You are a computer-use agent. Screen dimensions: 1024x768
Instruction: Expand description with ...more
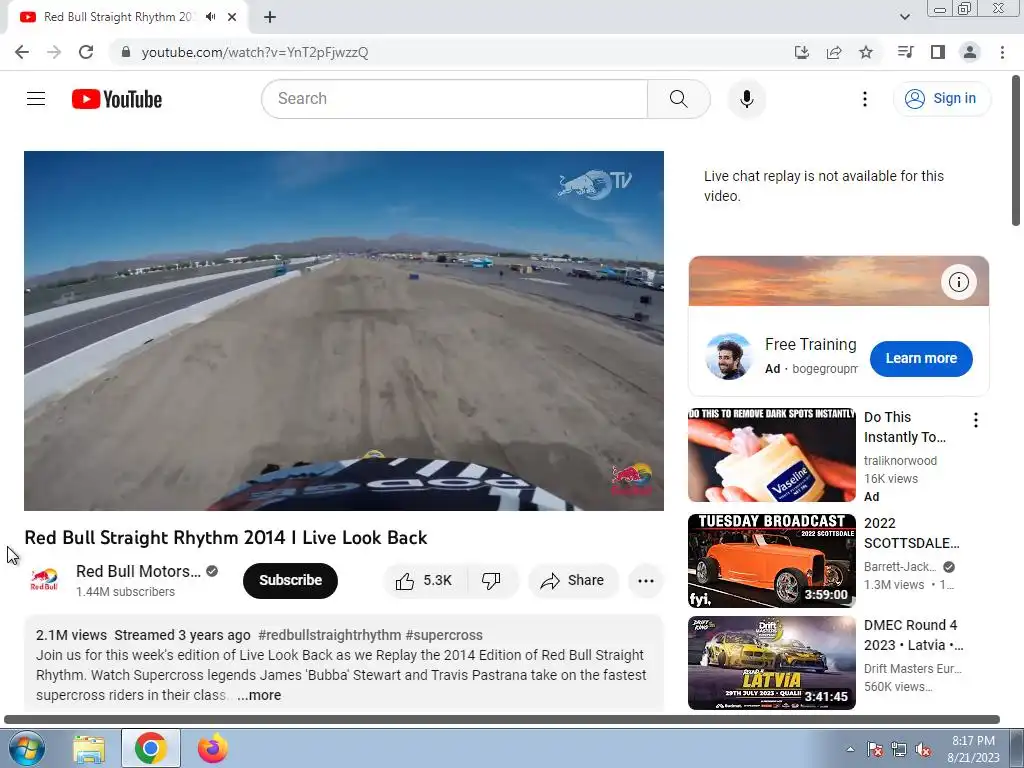click(259, 696)
